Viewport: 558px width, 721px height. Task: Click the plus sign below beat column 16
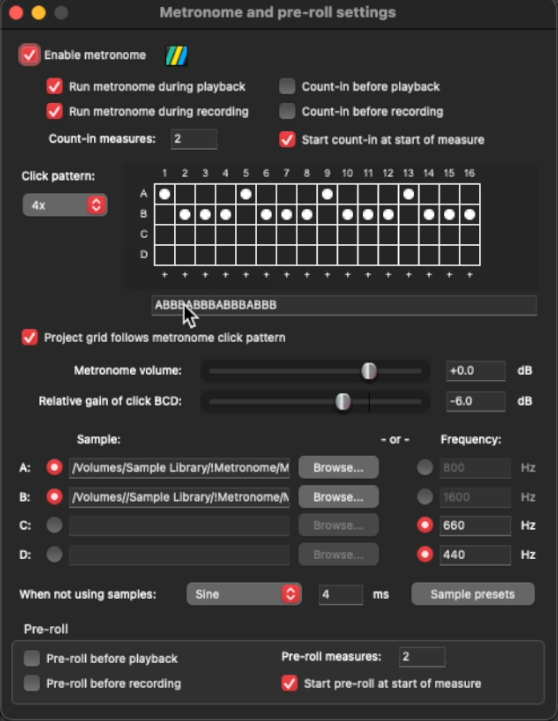469,275
